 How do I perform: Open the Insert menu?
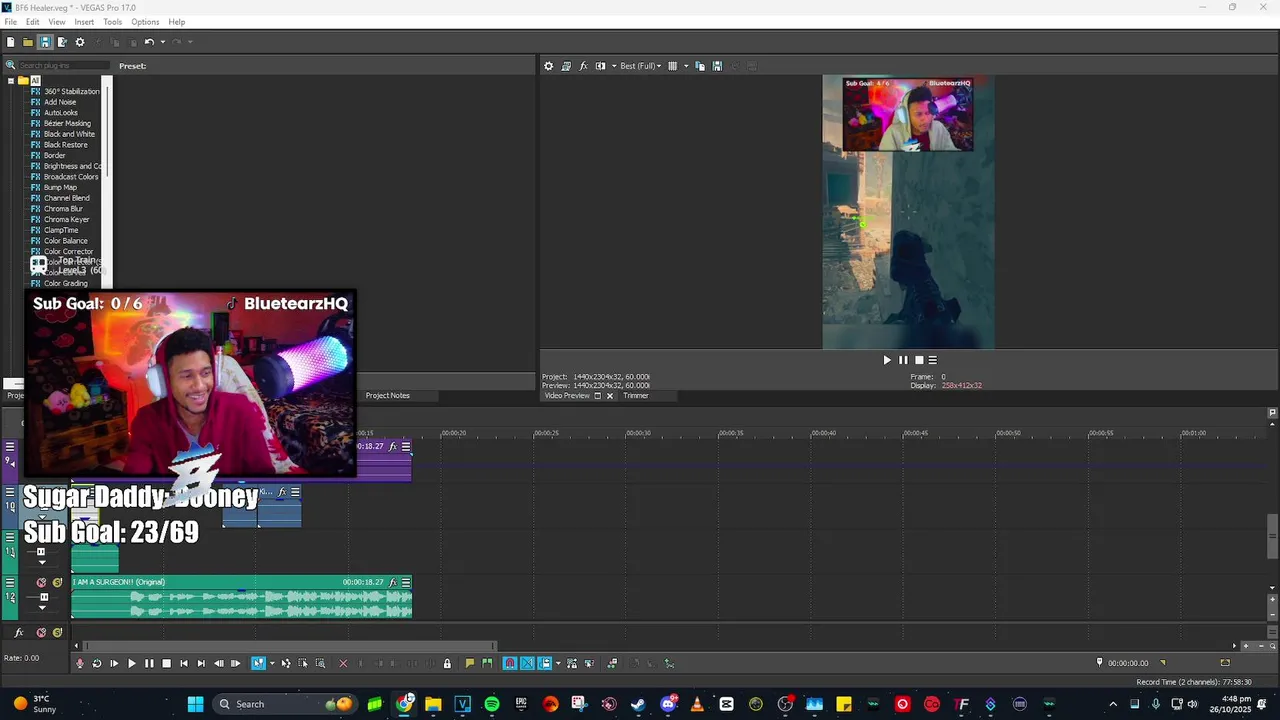point(84,22)
